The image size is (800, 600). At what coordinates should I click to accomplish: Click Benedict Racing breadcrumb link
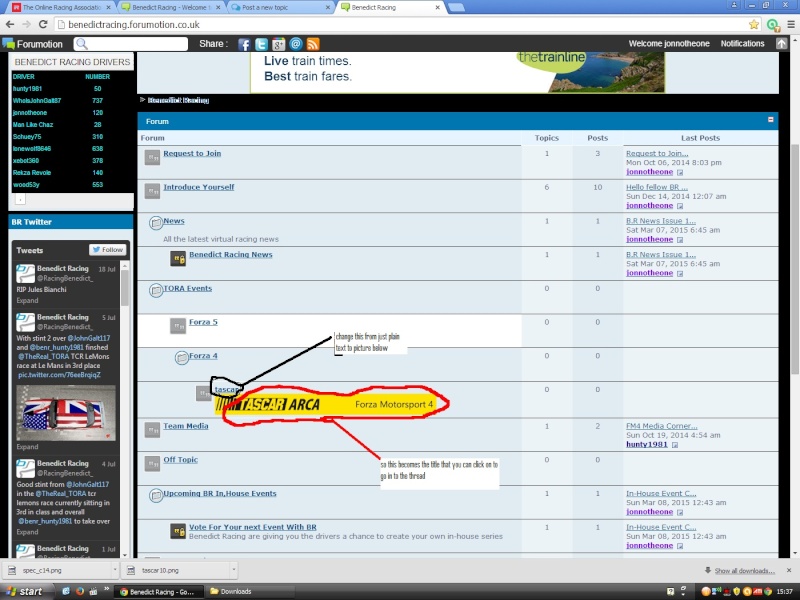(178, 100)
